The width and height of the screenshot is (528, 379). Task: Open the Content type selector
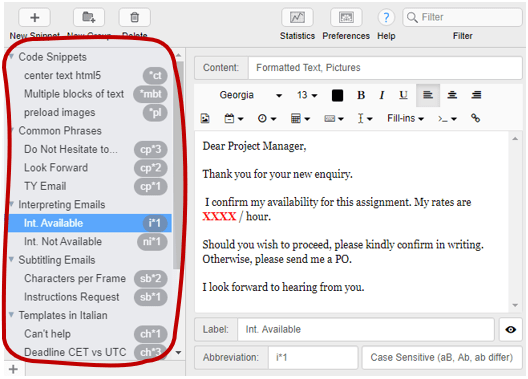coord(385,68)
